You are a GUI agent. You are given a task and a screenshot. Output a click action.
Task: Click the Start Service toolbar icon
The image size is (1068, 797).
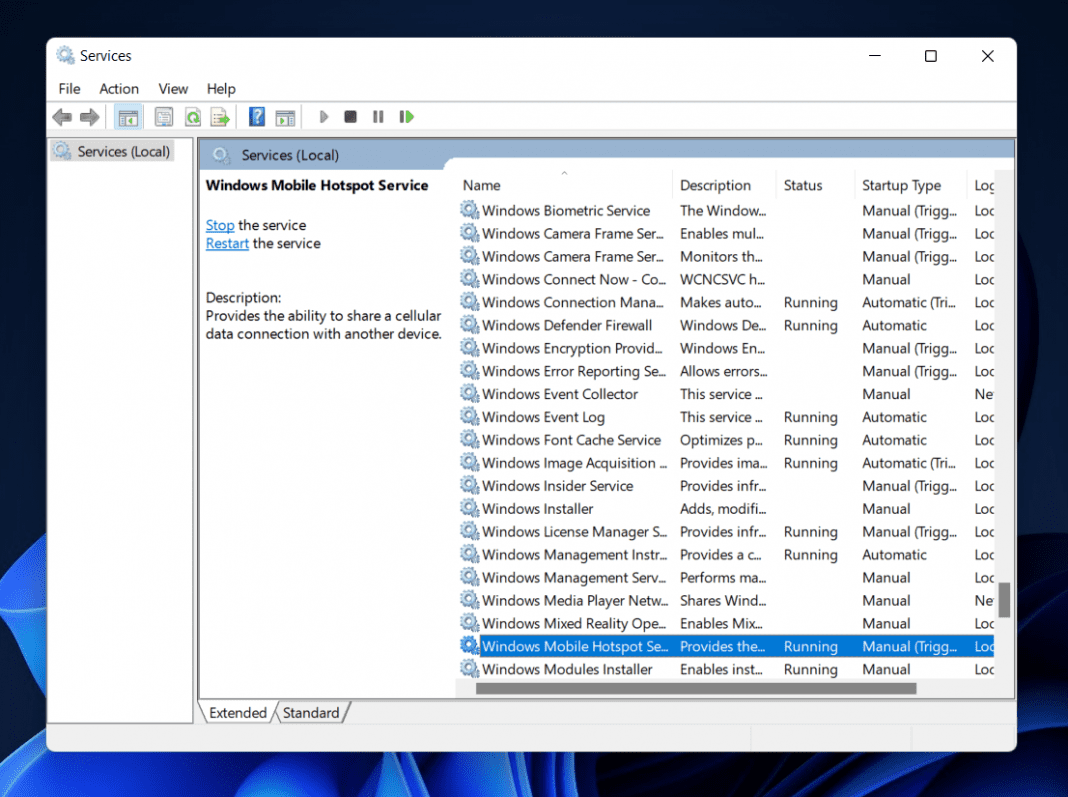click(323, 117)
